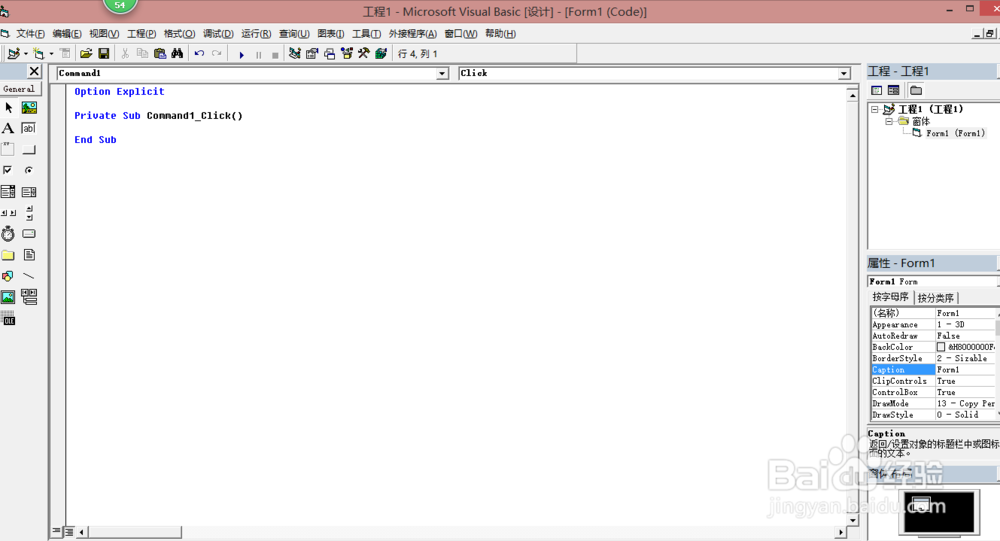Select the Data control tool
The image size is (1000, 541).
coord(29,297)
